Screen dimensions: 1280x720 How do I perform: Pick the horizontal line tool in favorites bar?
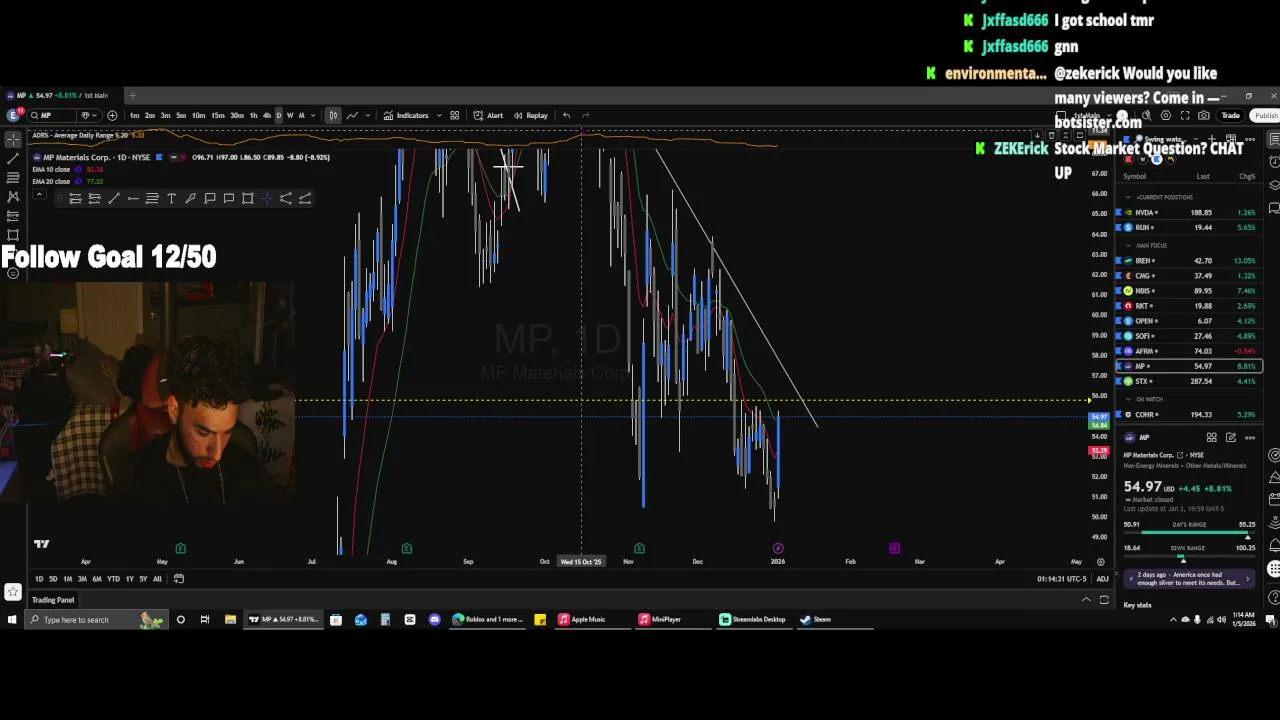pyautogui.click(x=133, y=198)
